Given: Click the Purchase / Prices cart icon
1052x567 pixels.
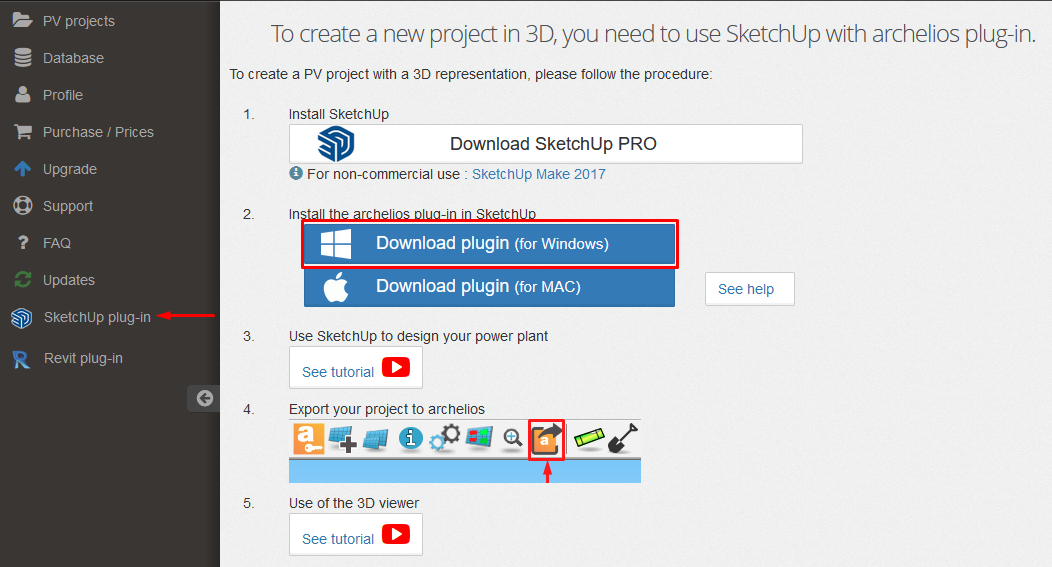Looking at the screenshot, I should 23,132.
